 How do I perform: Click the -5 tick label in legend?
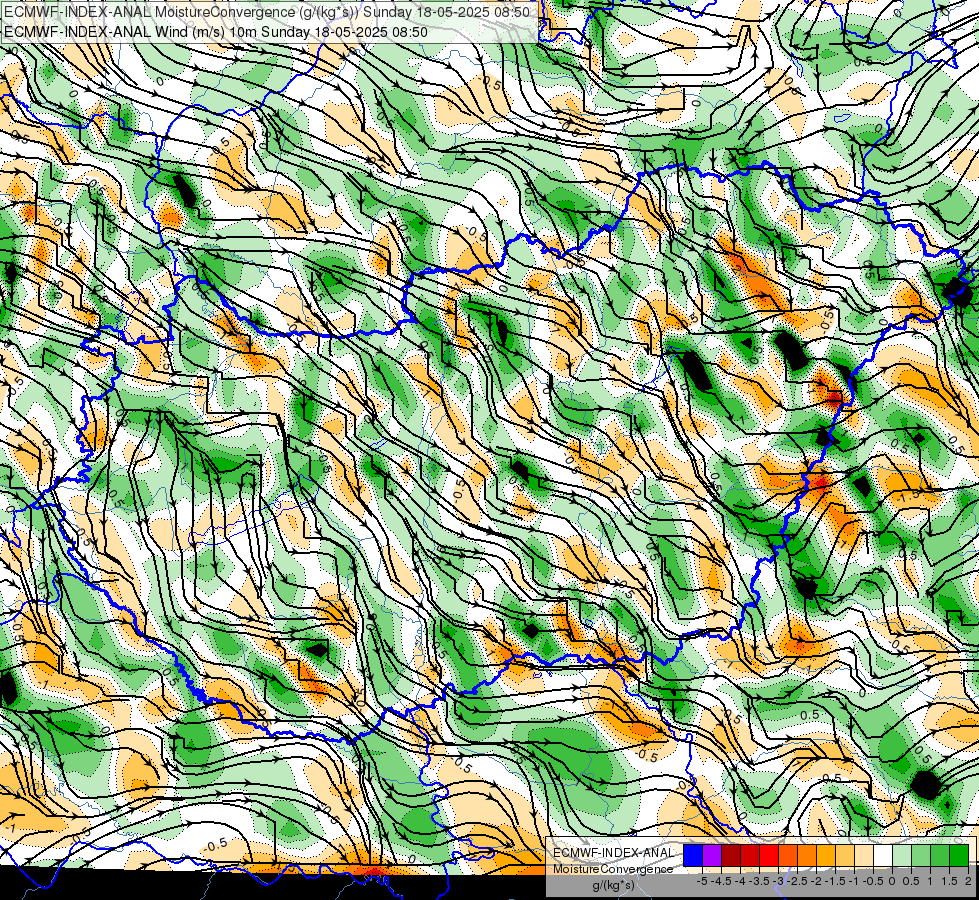pos(702,881)
